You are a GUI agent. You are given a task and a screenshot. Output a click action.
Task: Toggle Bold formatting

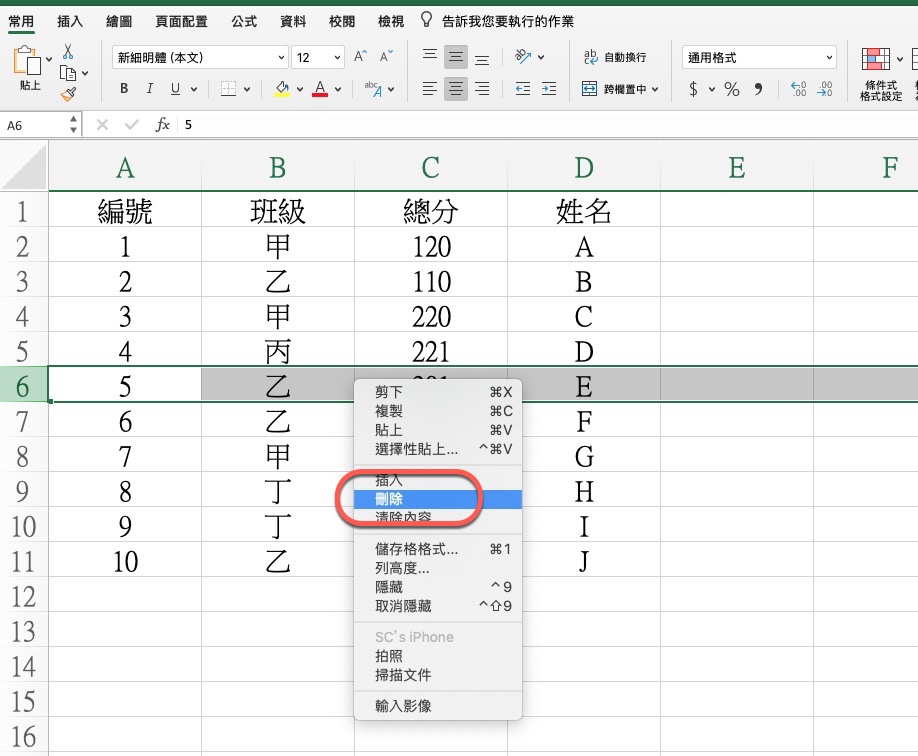(124, 89)
